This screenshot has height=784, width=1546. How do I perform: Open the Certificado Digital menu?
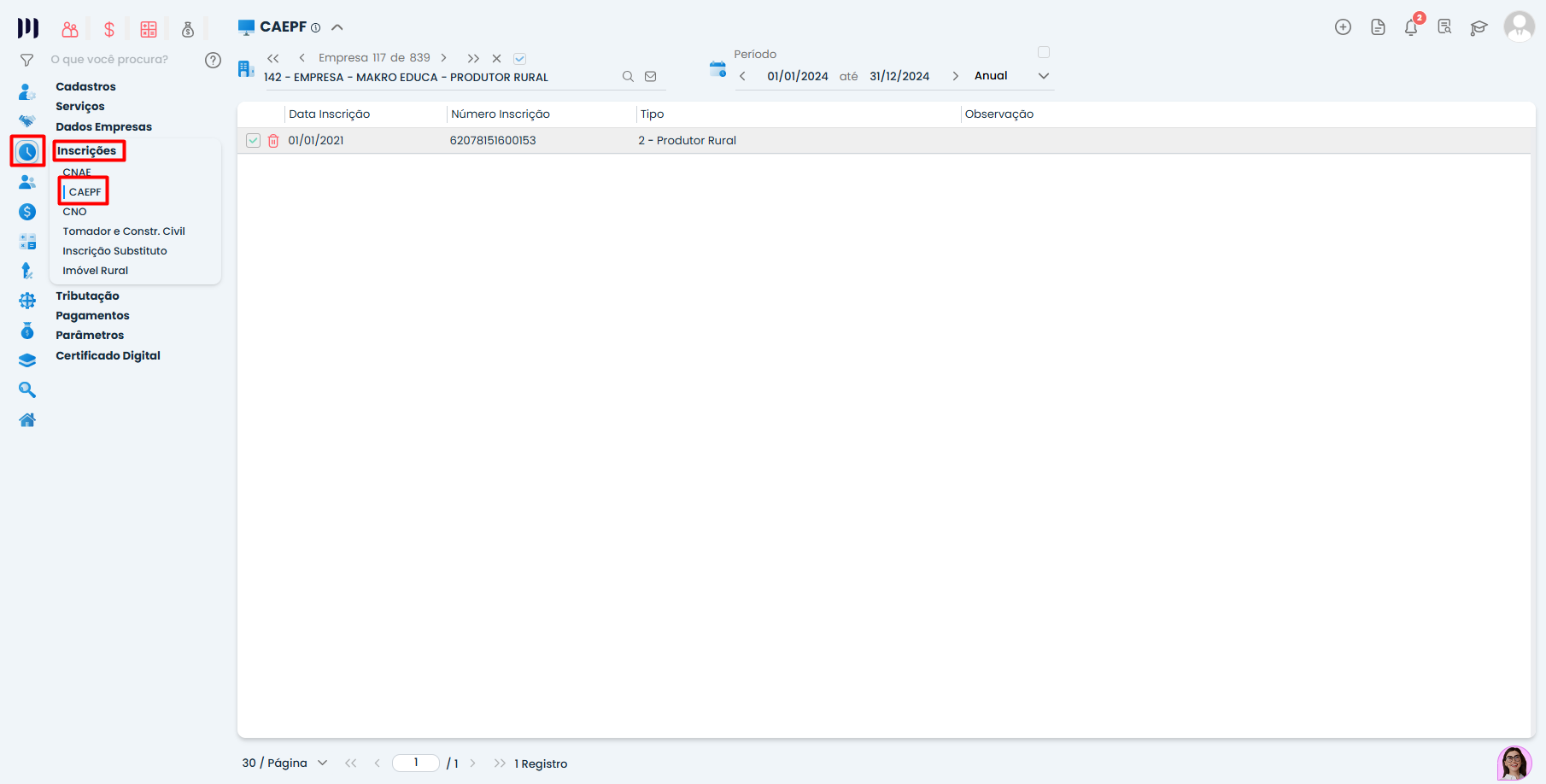click(x=108, y=355)
